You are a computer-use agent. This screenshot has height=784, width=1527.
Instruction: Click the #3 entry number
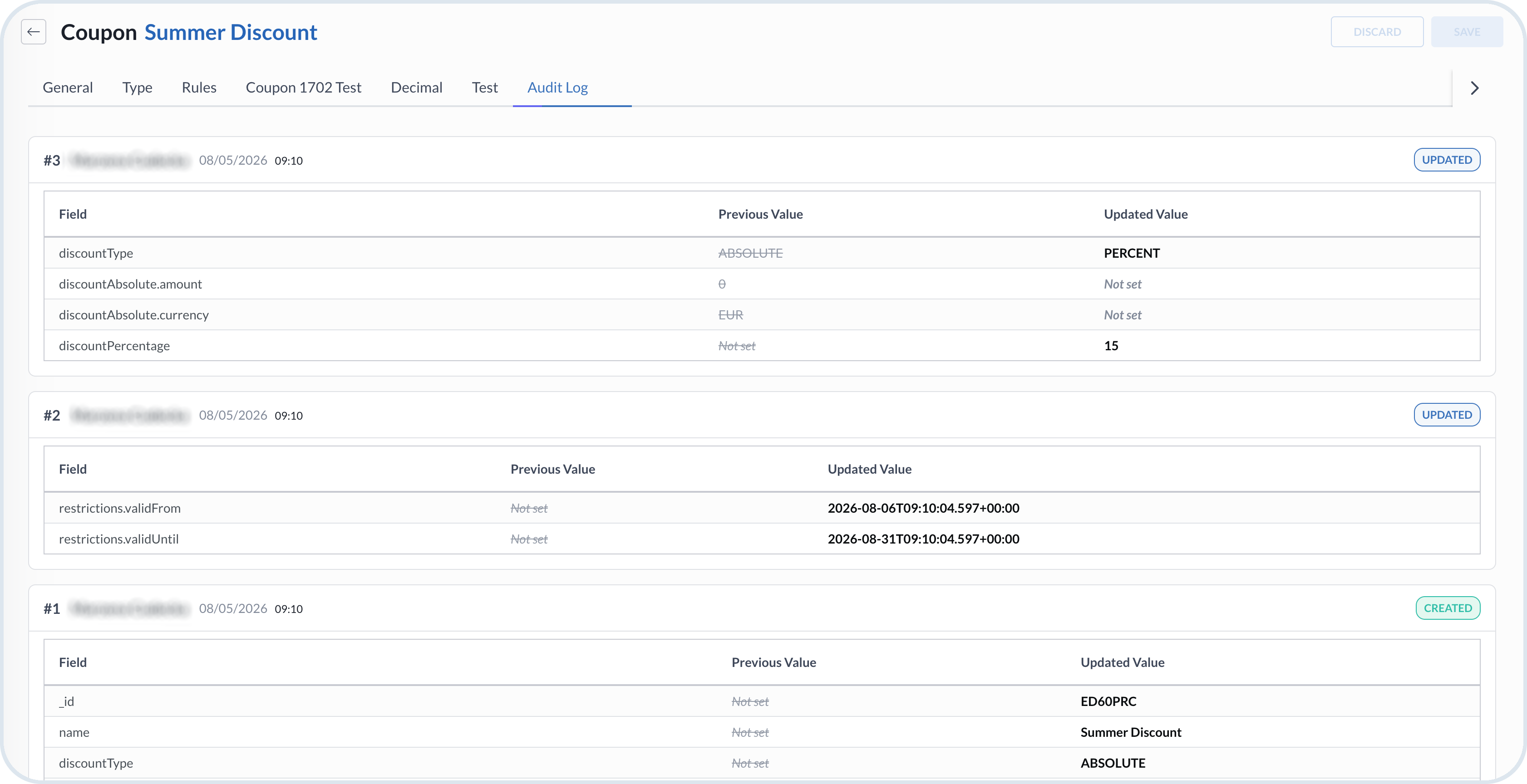52,161
